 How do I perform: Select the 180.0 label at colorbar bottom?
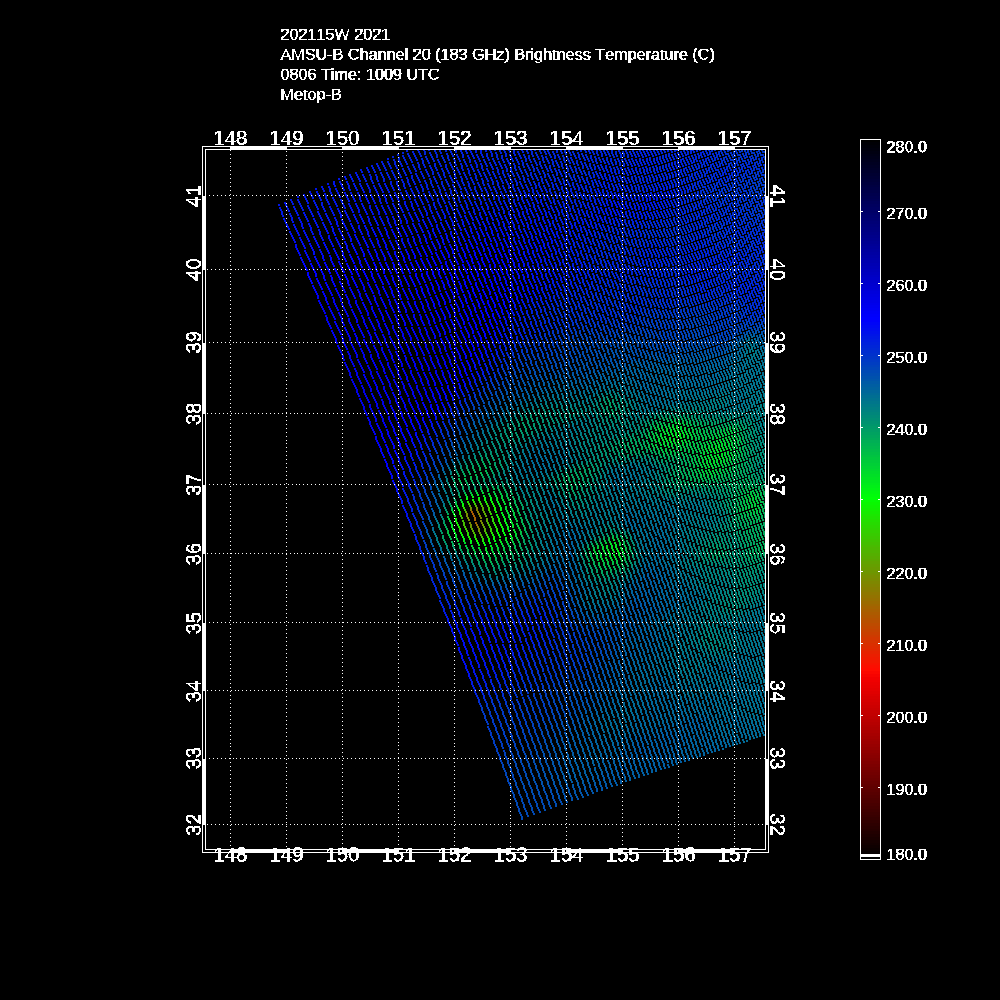[907, 854]
